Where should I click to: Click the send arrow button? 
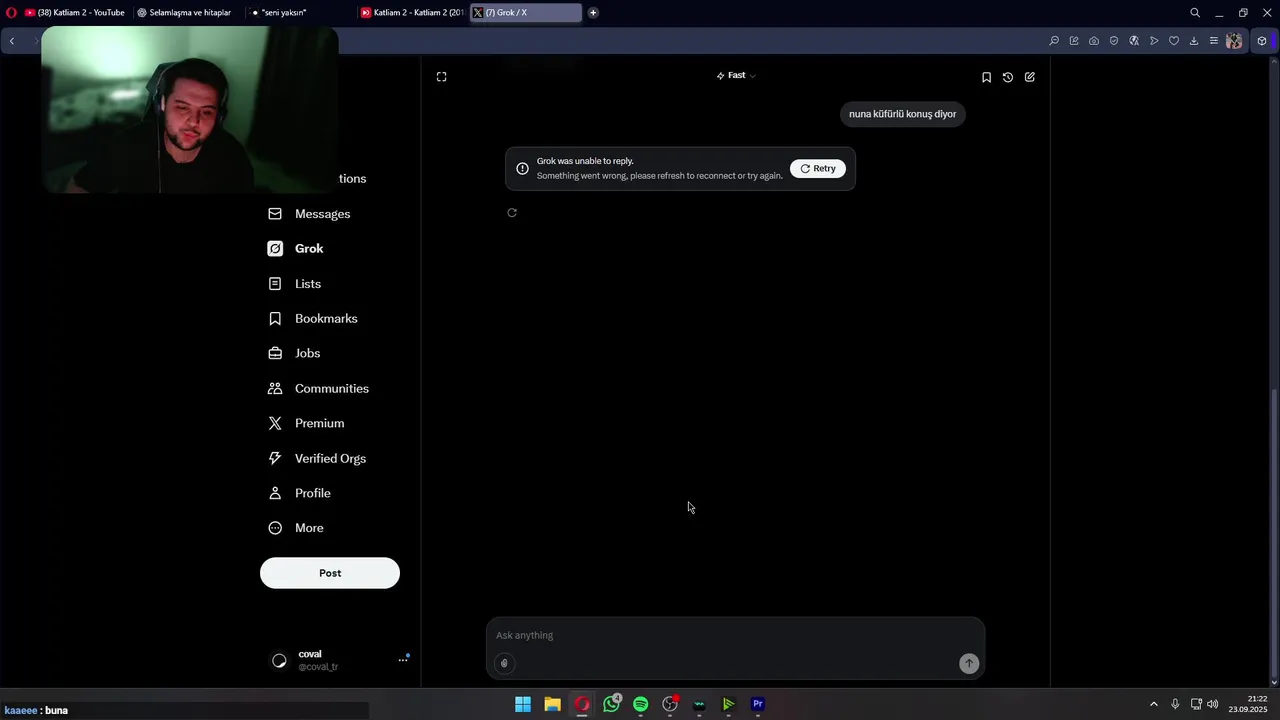point(969,663)
